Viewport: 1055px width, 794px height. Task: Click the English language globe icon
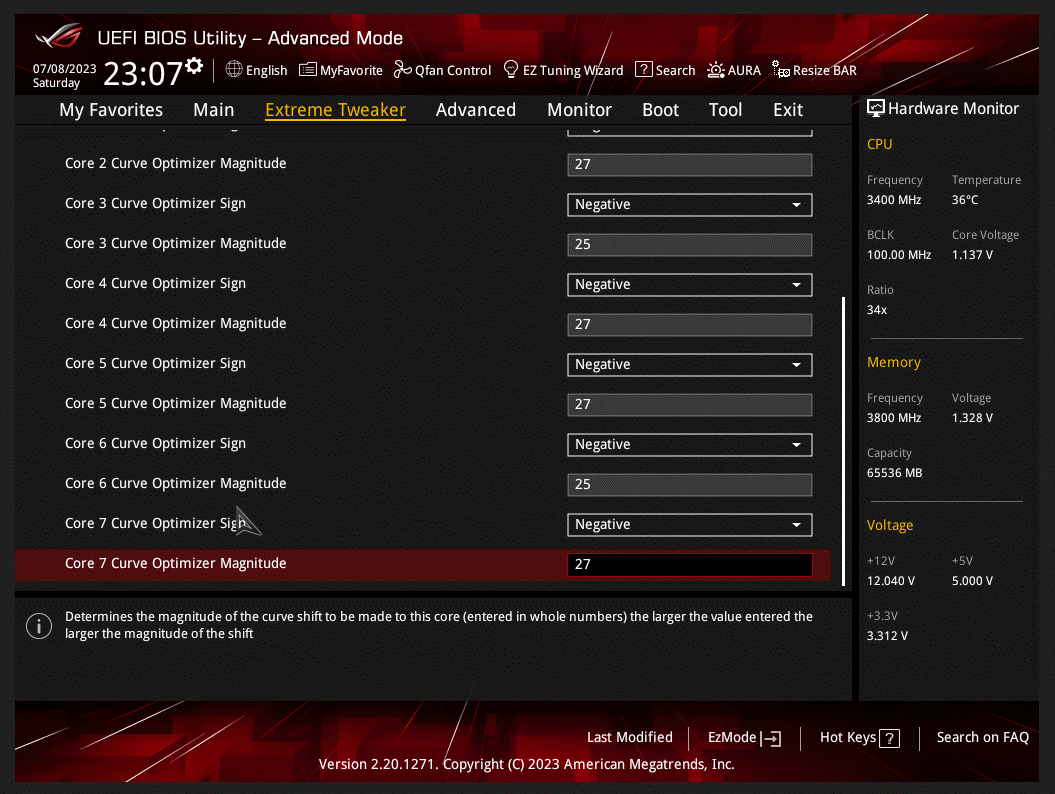(233, 69)
